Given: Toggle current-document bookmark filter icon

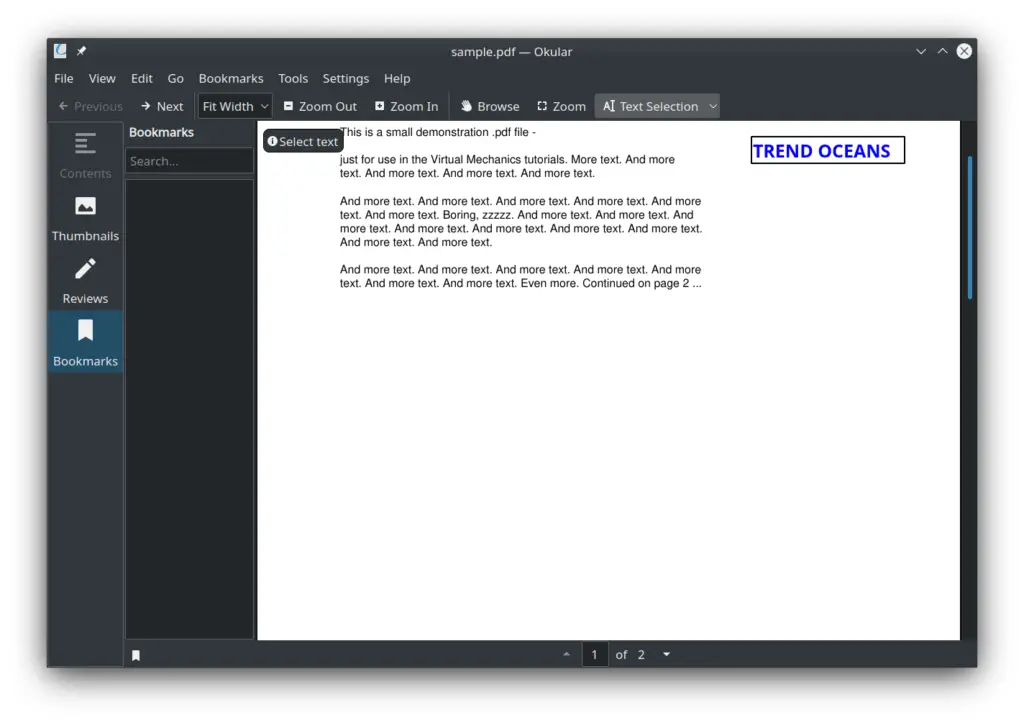Looking at the screenshot, I should click(136, 655).
